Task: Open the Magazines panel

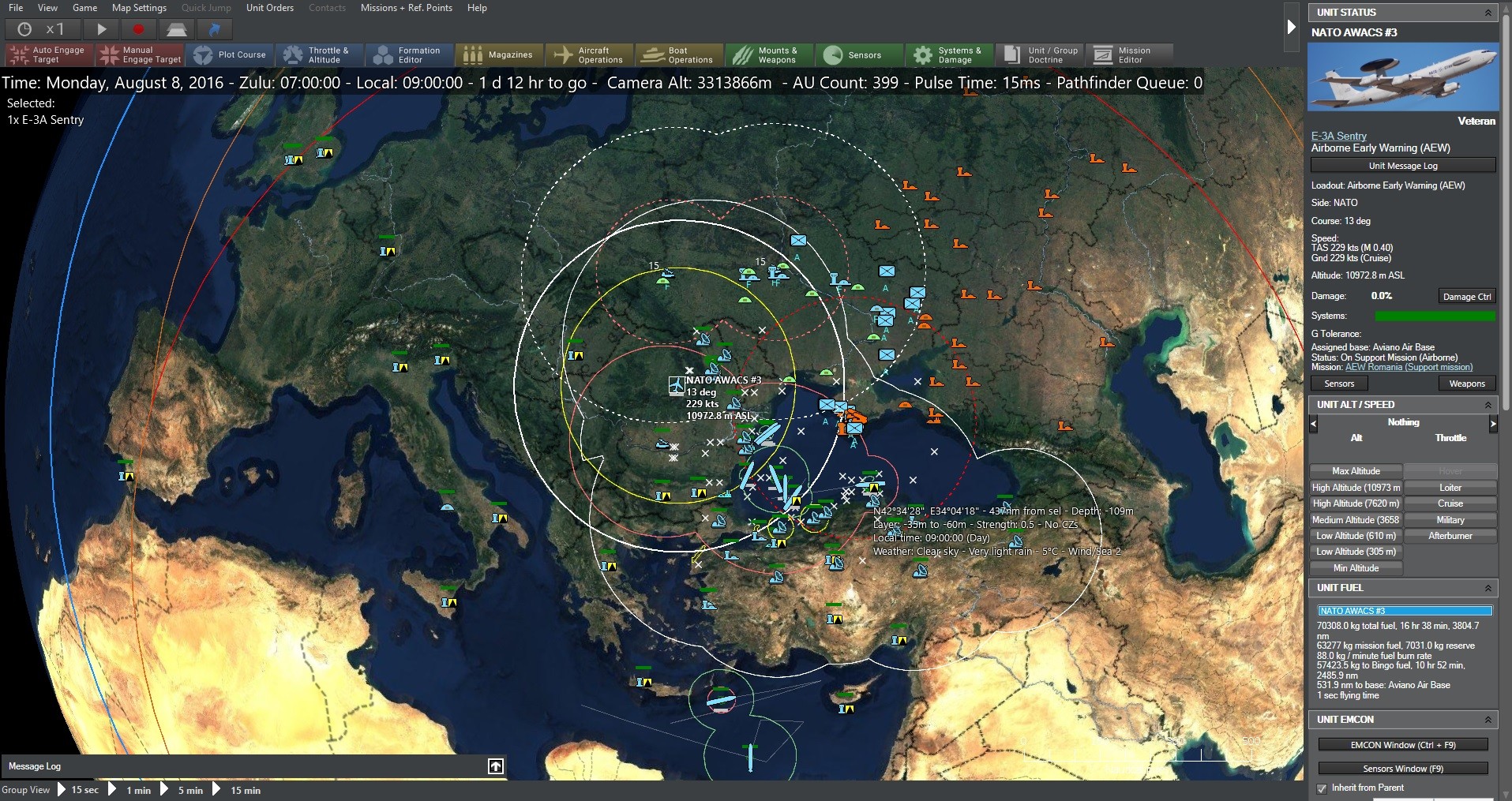Action: (x=498, y=54)
